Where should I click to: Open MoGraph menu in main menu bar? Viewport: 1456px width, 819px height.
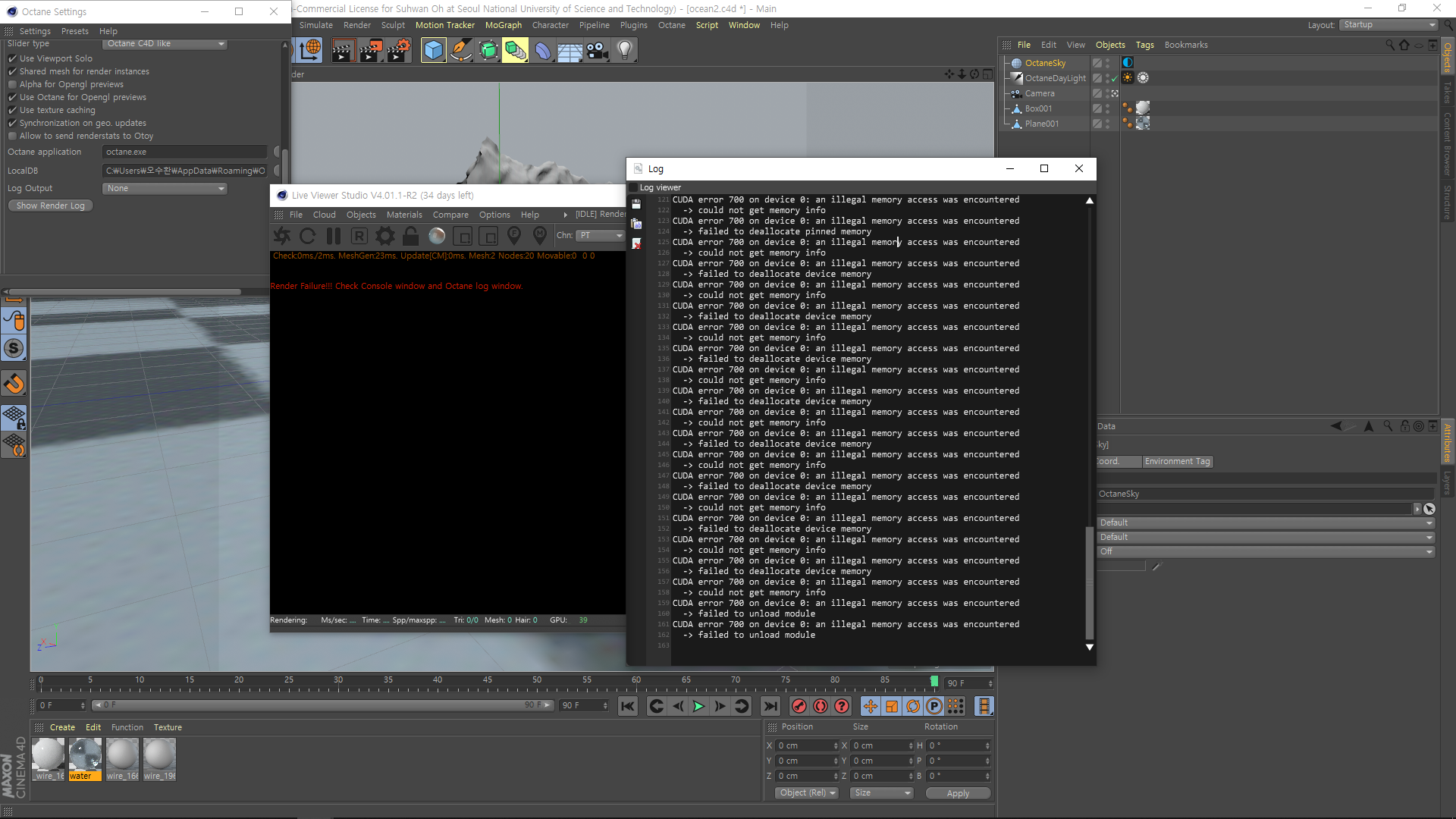(504, 26)
